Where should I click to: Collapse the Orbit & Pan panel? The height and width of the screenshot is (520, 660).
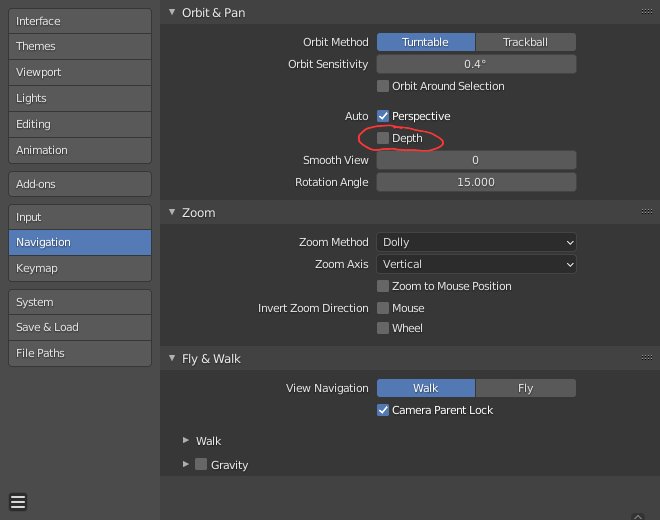[172, 12]
